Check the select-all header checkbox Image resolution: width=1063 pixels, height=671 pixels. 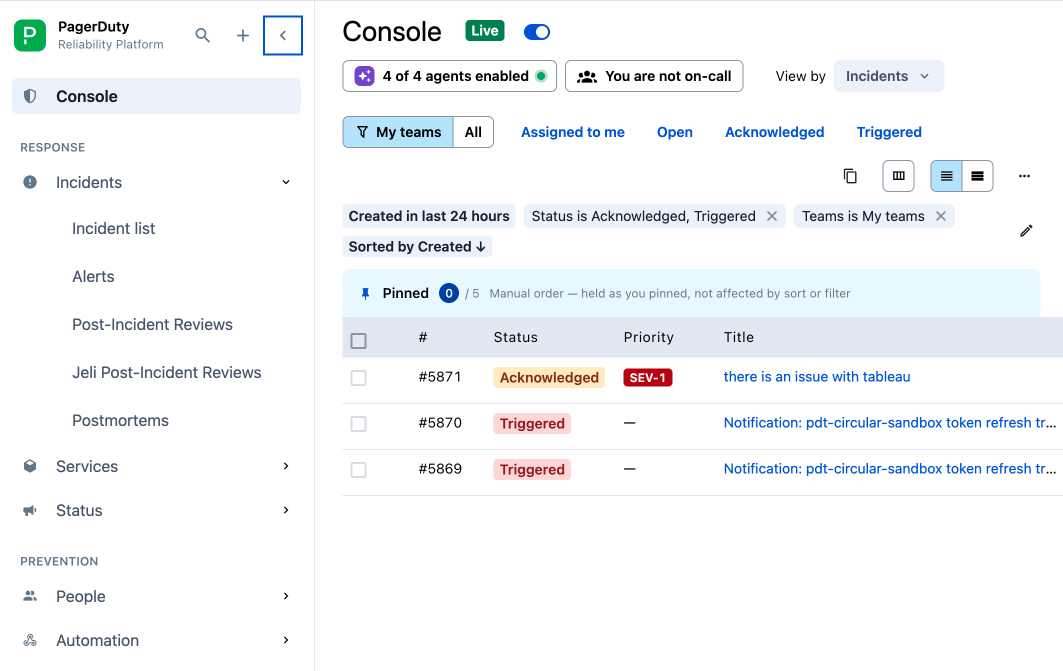point(359,340)
